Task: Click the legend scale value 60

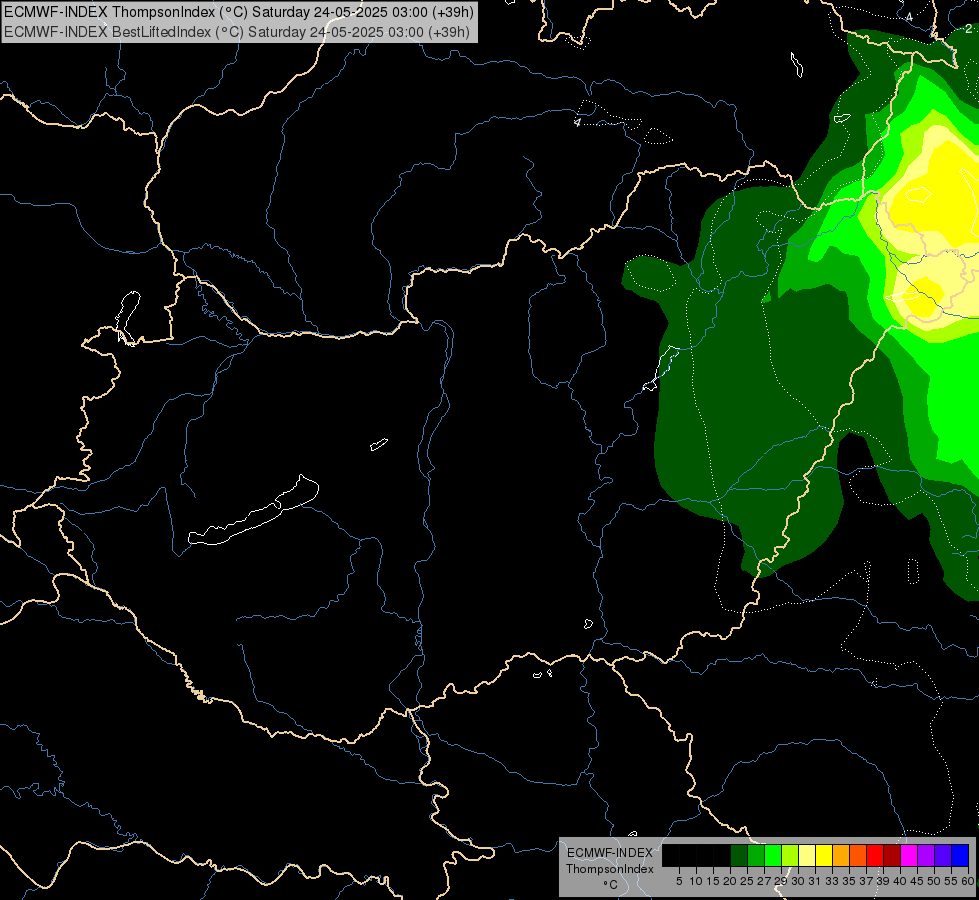Action: pyautogui.click(x=967, y=881)
